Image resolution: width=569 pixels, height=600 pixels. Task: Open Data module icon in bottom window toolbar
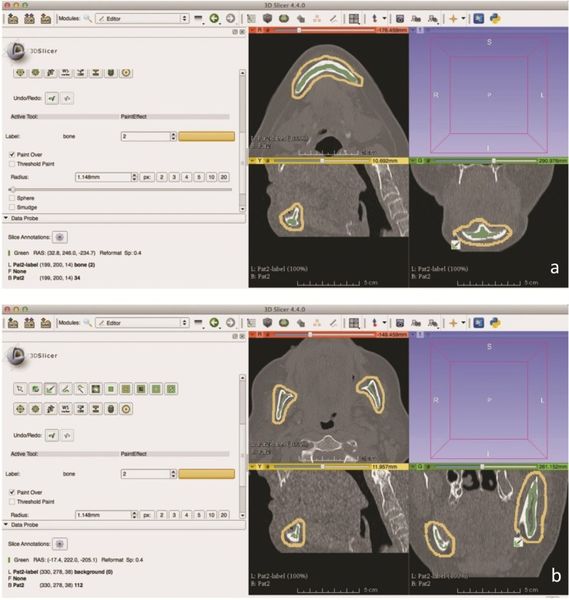[x=251, y=323]
